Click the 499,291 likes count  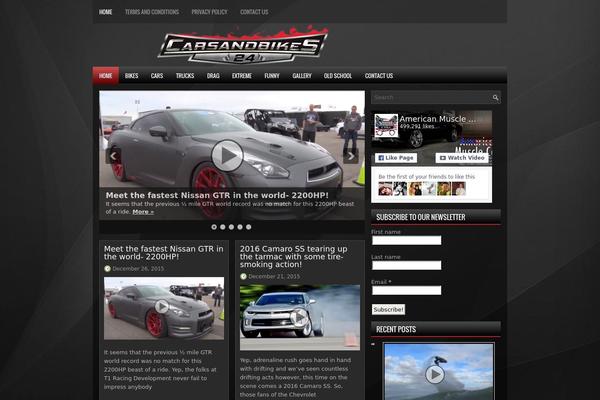pos(417,127)
